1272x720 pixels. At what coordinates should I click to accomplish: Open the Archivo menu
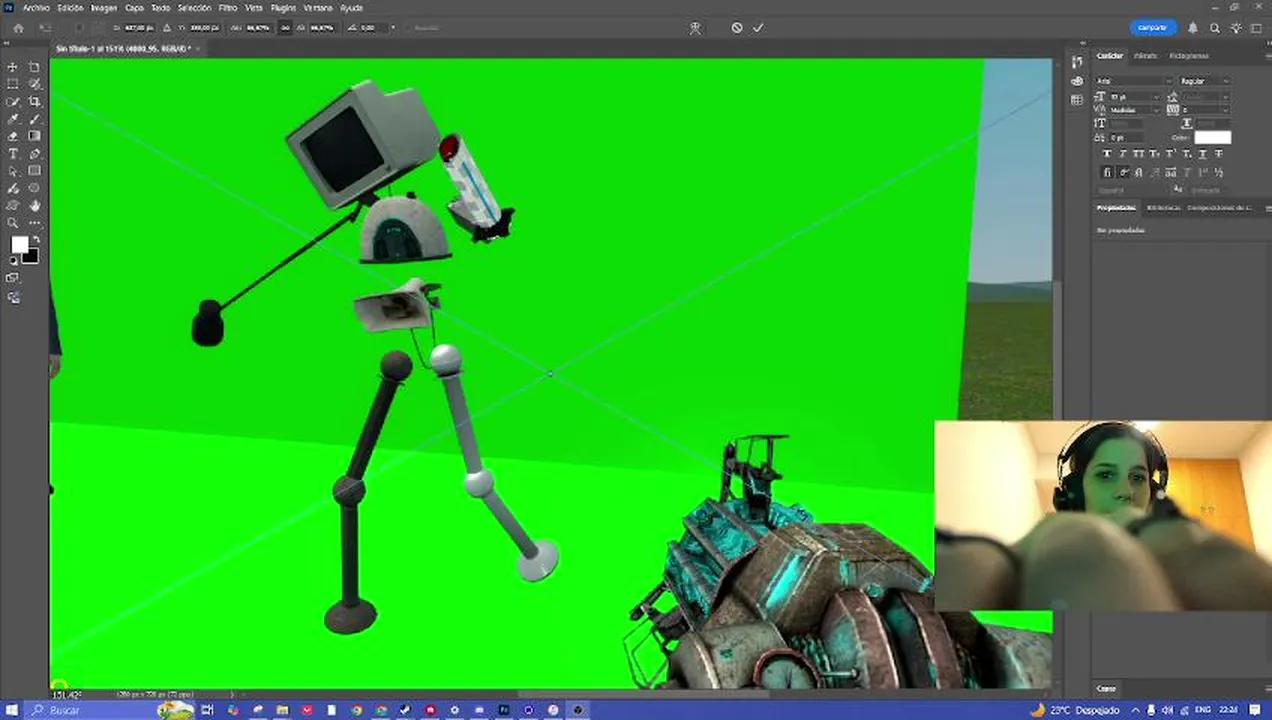pos(36,7)
